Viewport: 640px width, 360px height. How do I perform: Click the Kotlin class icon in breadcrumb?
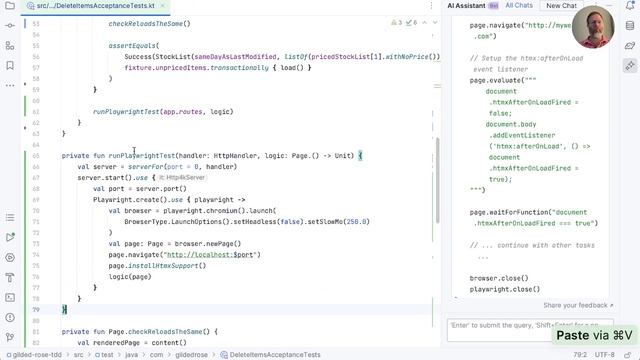pyautogui.click(x=224, y=355)
